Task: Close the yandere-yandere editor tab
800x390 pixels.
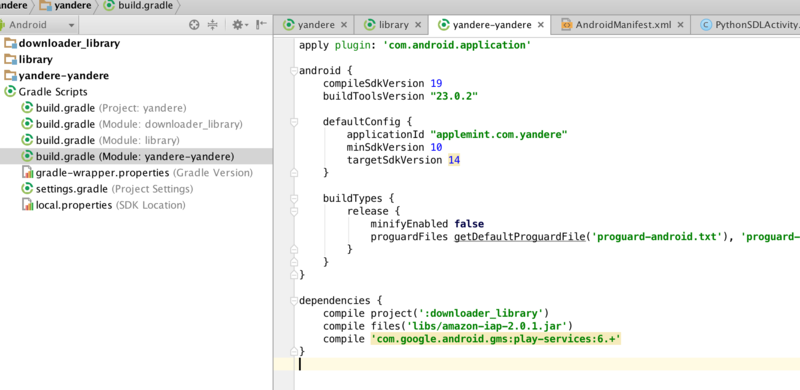Action: click(x=541, y=25)
